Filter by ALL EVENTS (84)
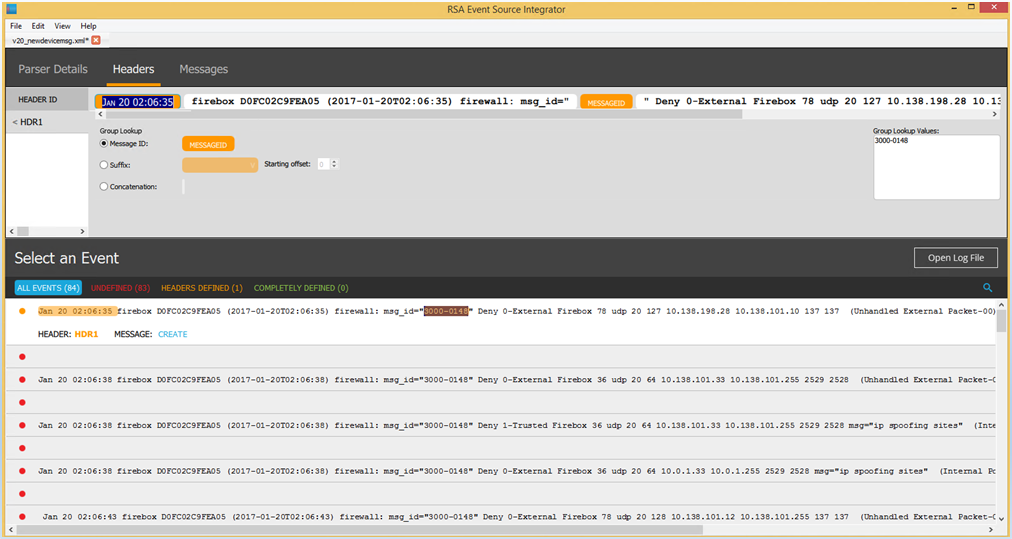Image resolution: width=1012 pixels, height=539 pixels. [x=48, y=288]
